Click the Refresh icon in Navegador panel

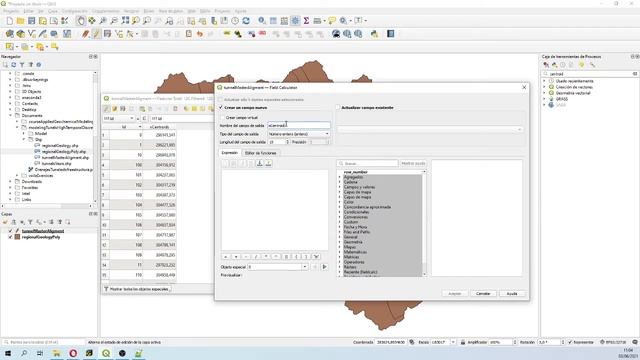click(13, 65)
